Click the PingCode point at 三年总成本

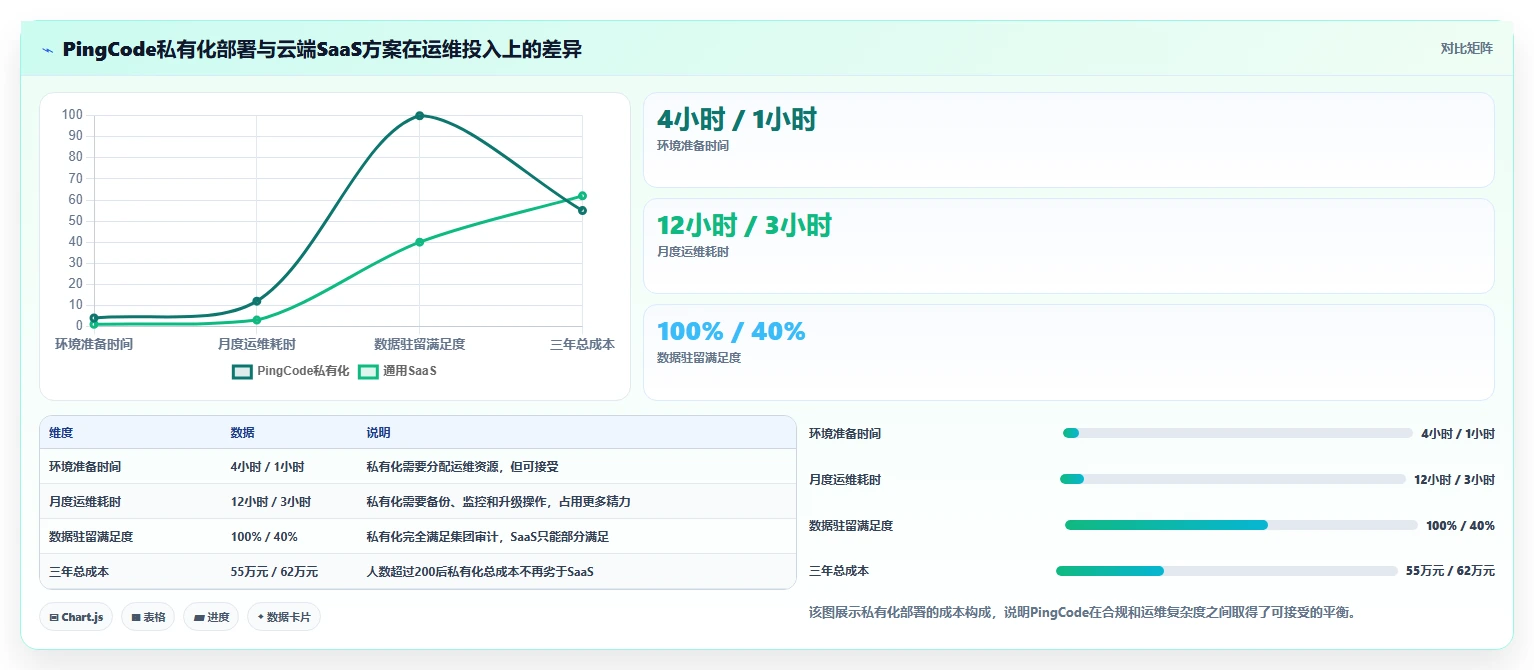582,210
